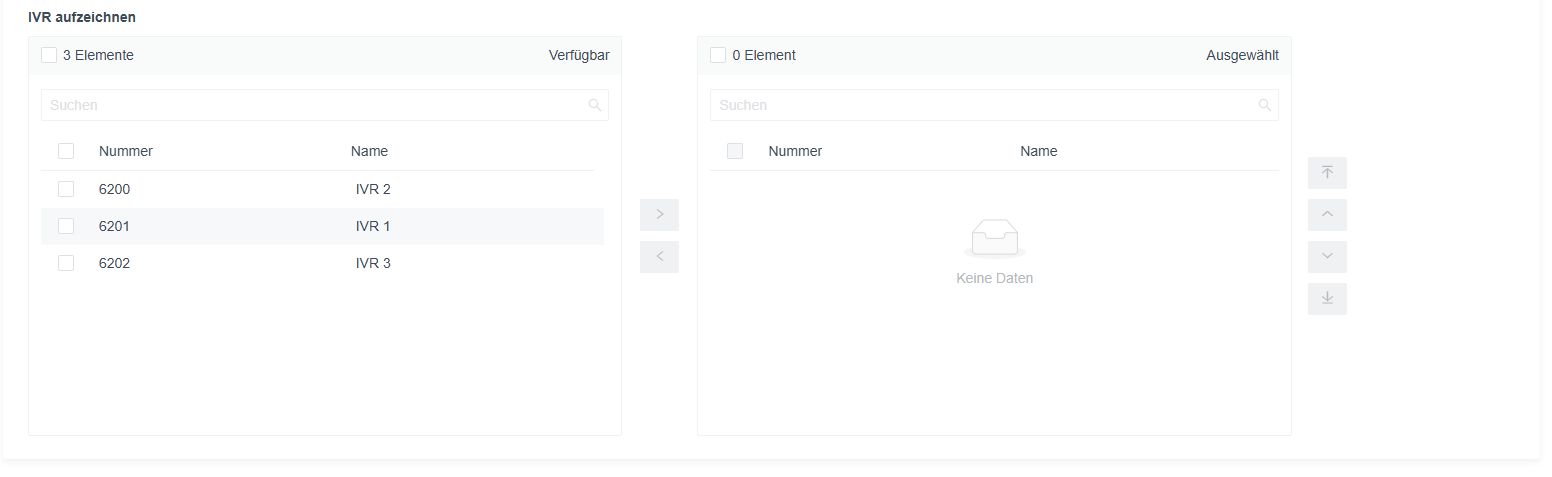Click the move-right arrow transfer button
The width and height of the screenshot is (1552, 477).
pyautogui.click(x=659, y=215)
